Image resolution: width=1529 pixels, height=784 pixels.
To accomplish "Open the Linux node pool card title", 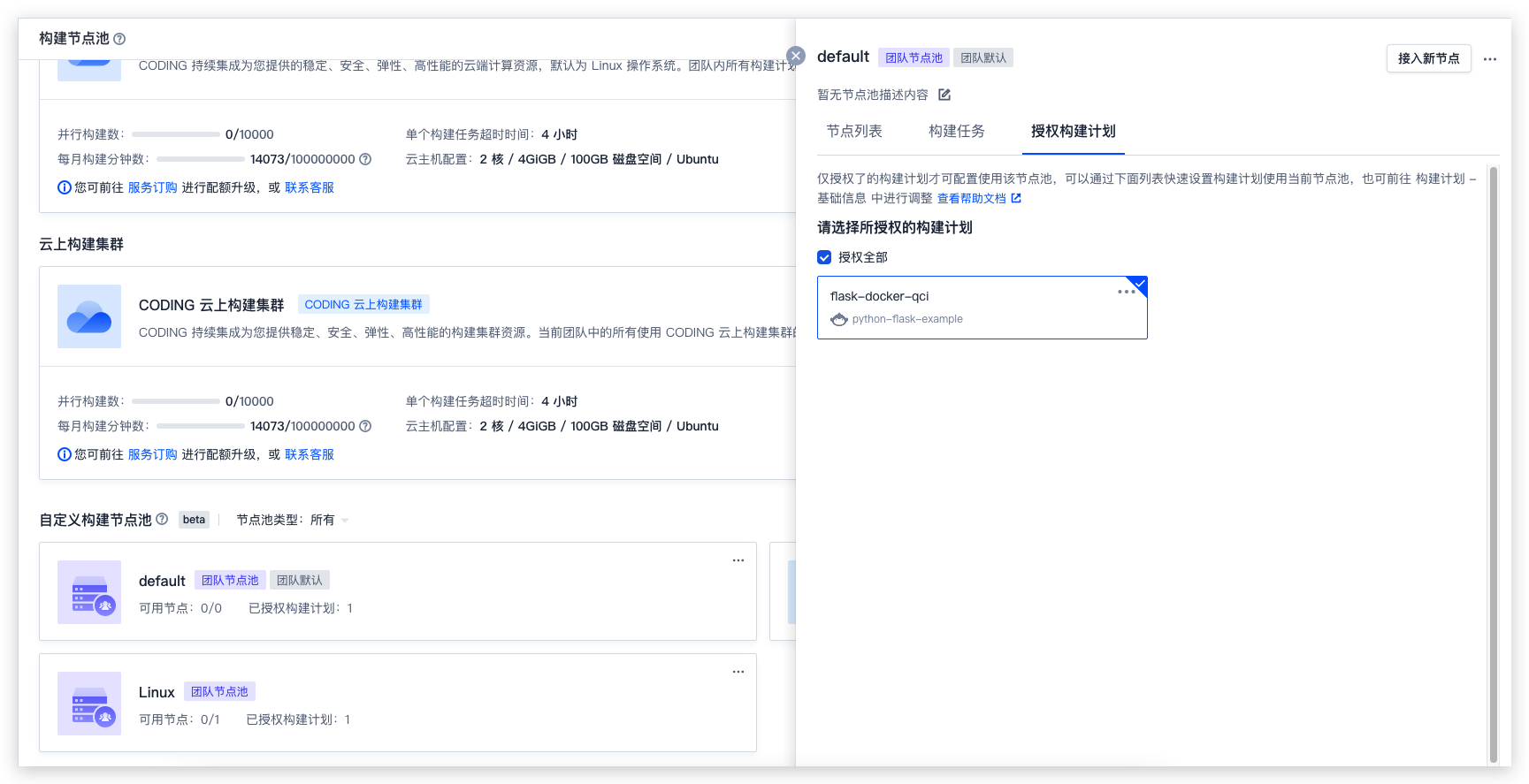I will coord(157,692).
